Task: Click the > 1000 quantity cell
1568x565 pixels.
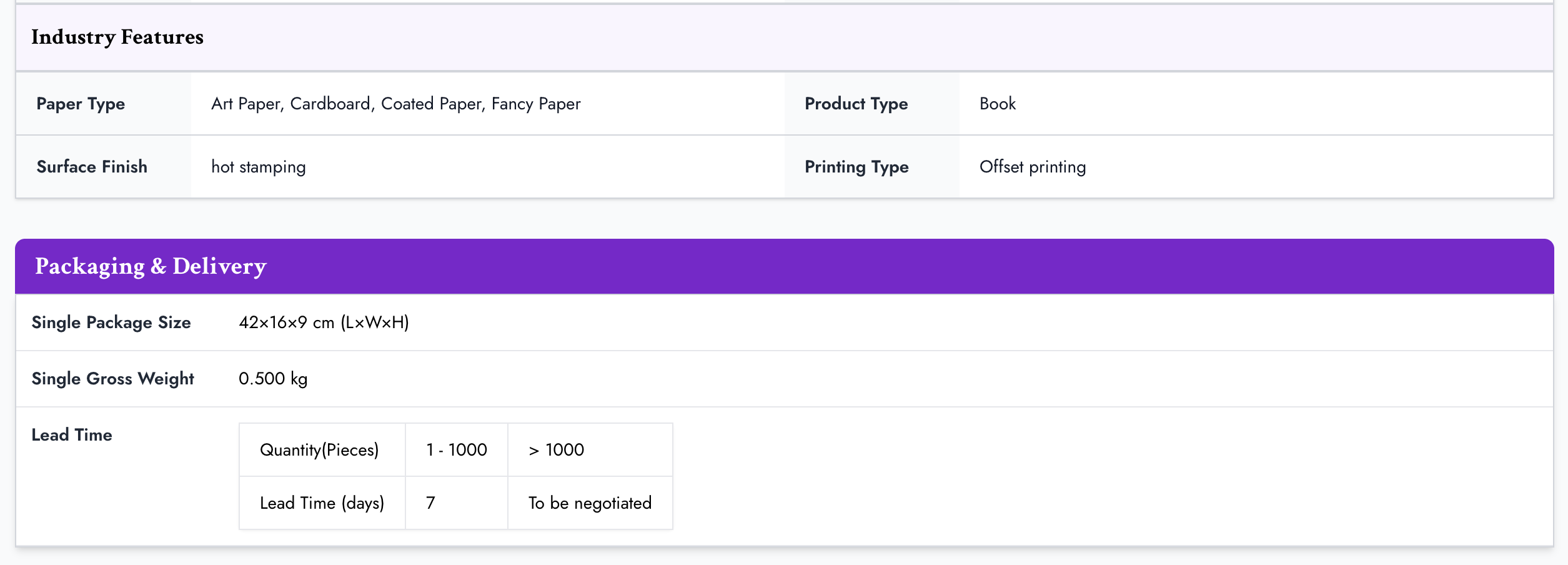Action: pyautogui.click(x=556, y=450)
